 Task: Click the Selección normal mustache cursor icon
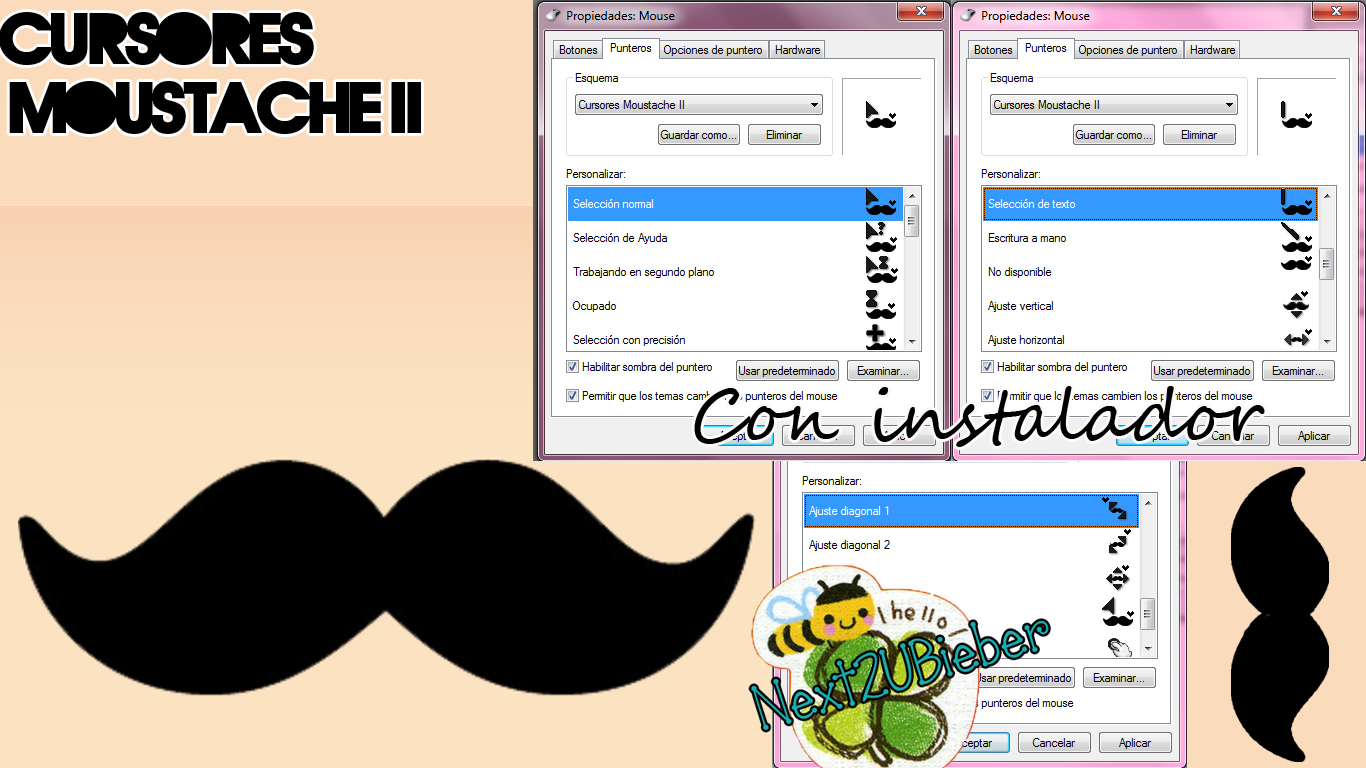[880, 203]
